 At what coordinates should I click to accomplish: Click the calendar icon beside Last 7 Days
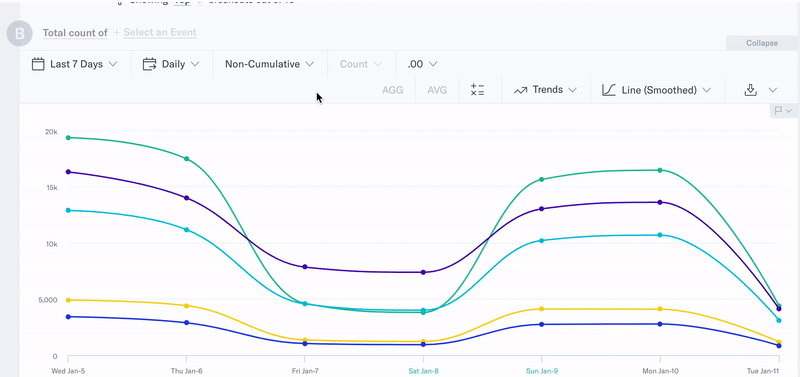(x=38, y=64)
